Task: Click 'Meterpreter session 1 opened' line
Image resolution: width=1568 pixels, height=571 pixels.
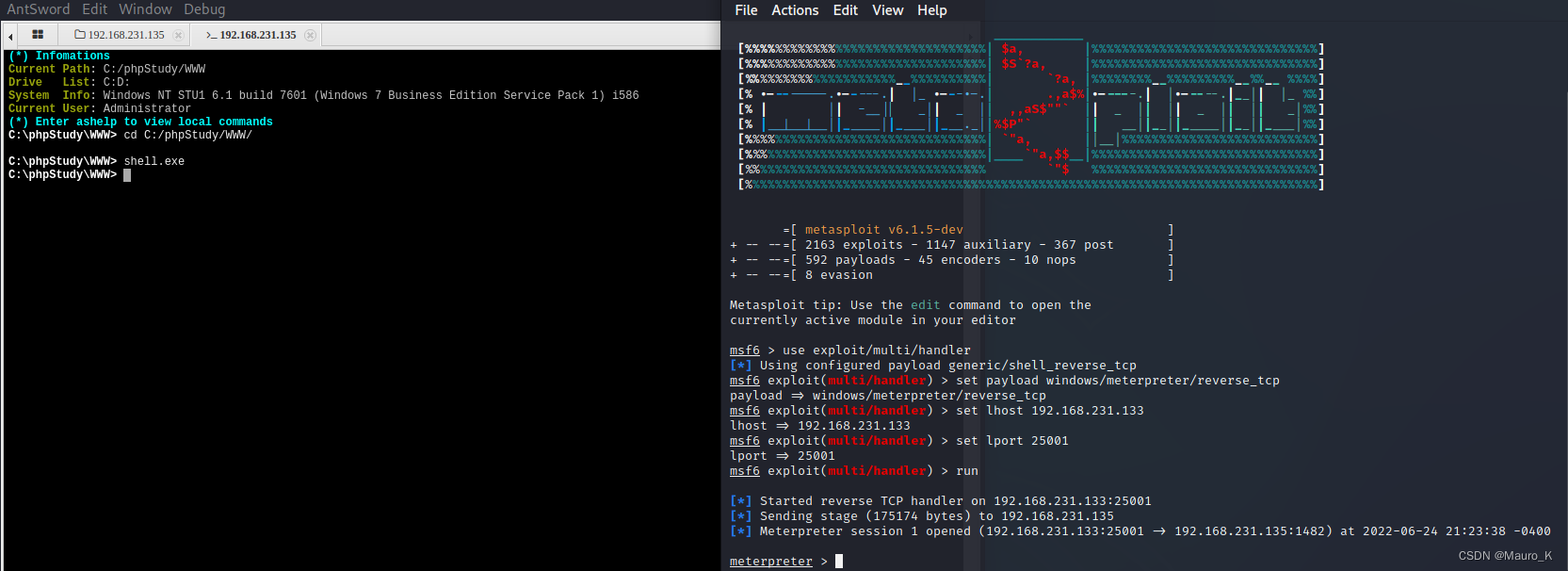Action: tap(1140, 531)
